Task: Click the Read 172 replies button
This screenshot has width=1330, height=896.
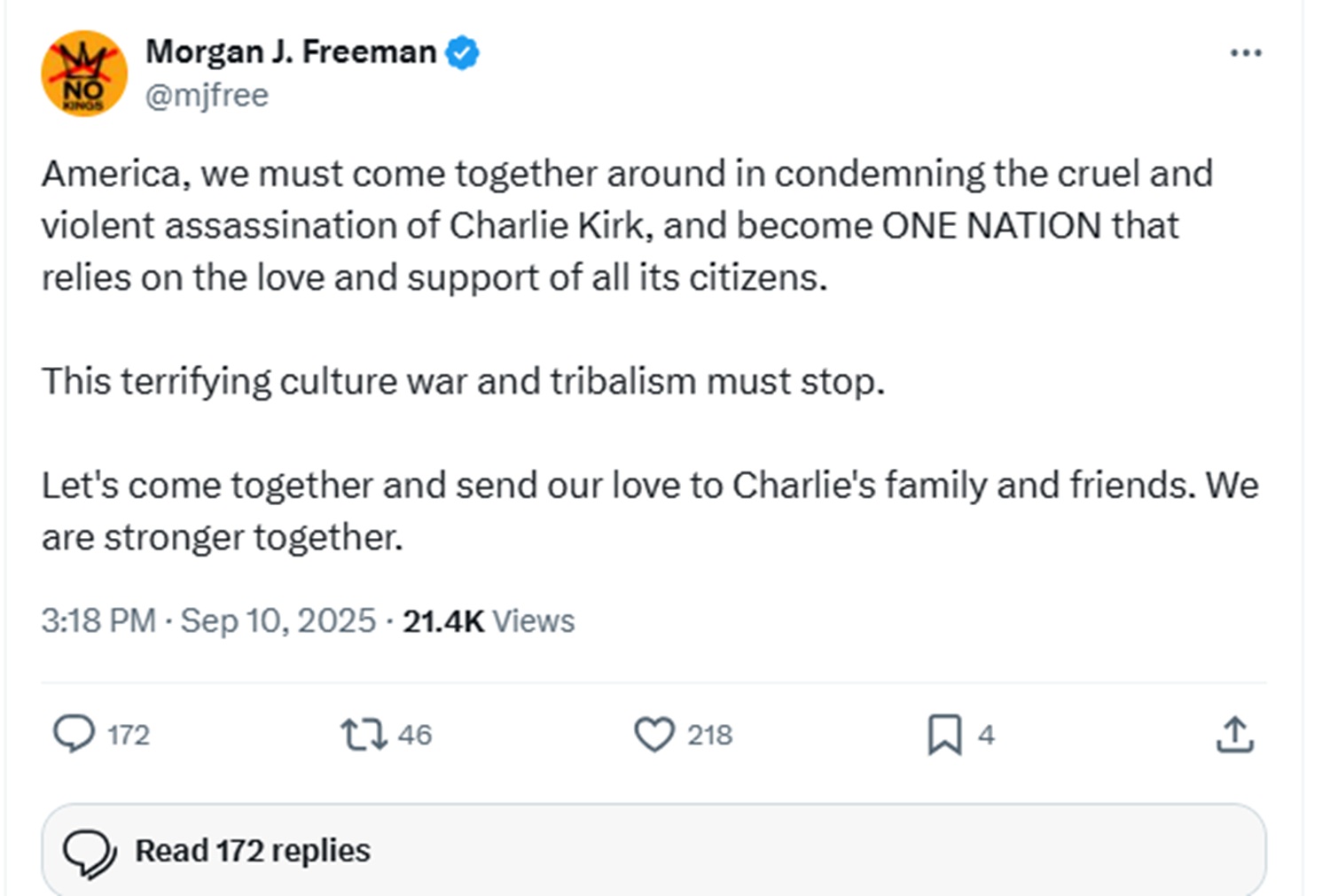Action: tap(653, 850)
